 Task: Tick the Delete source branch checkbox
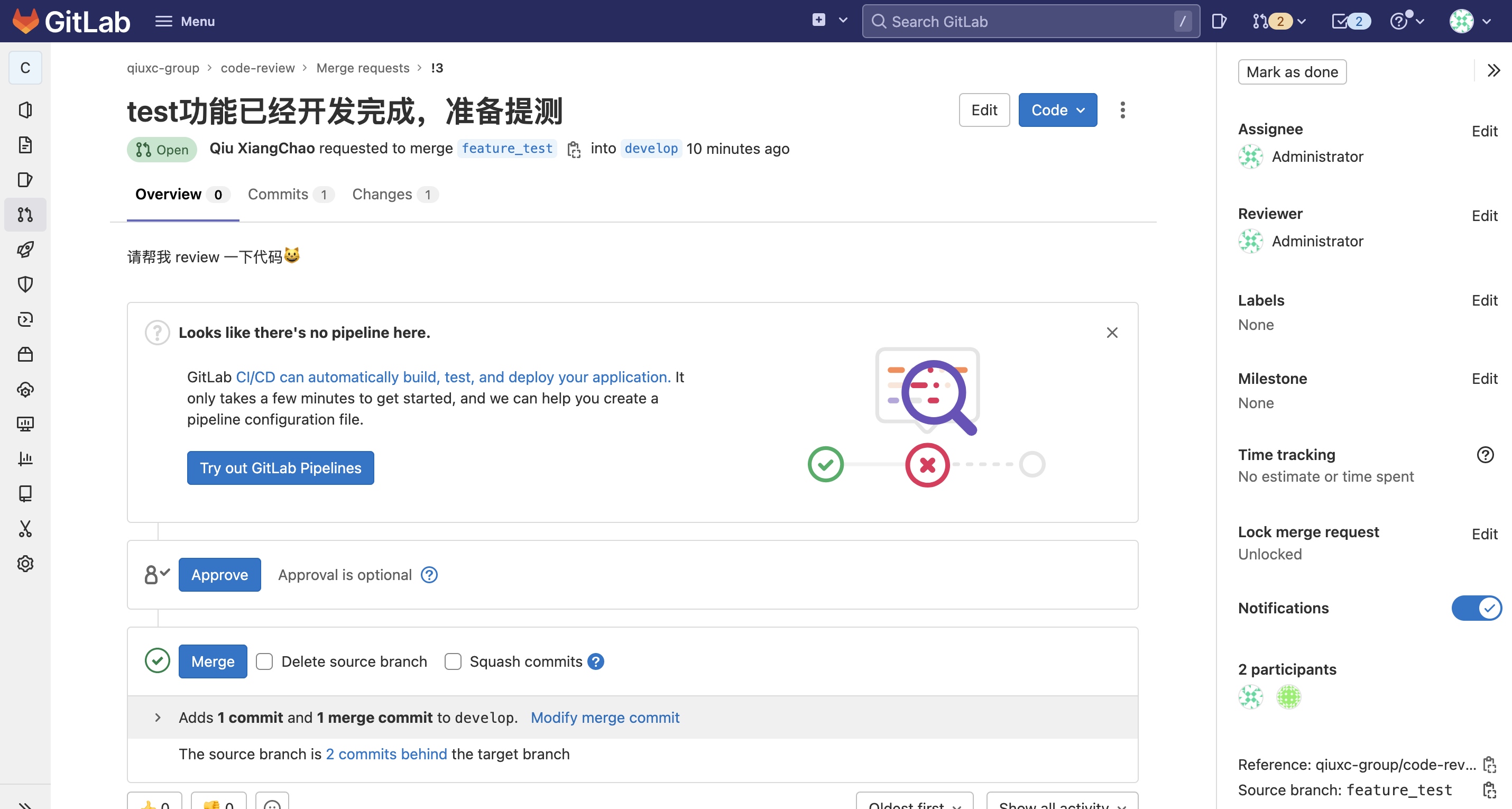(264, 661)
